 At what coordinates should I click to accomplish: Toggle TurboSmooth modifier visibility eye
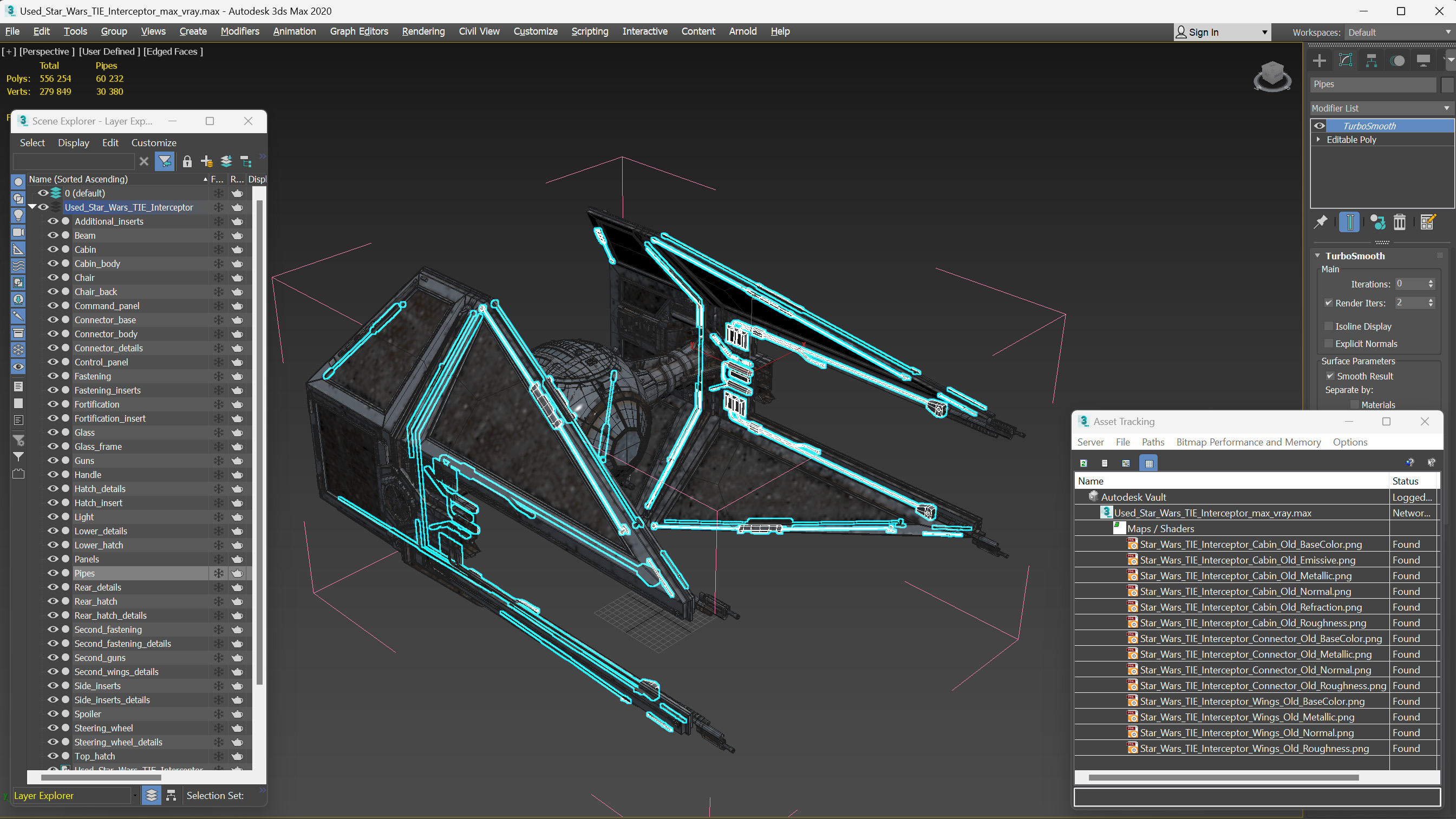(x=1320, y=126)
